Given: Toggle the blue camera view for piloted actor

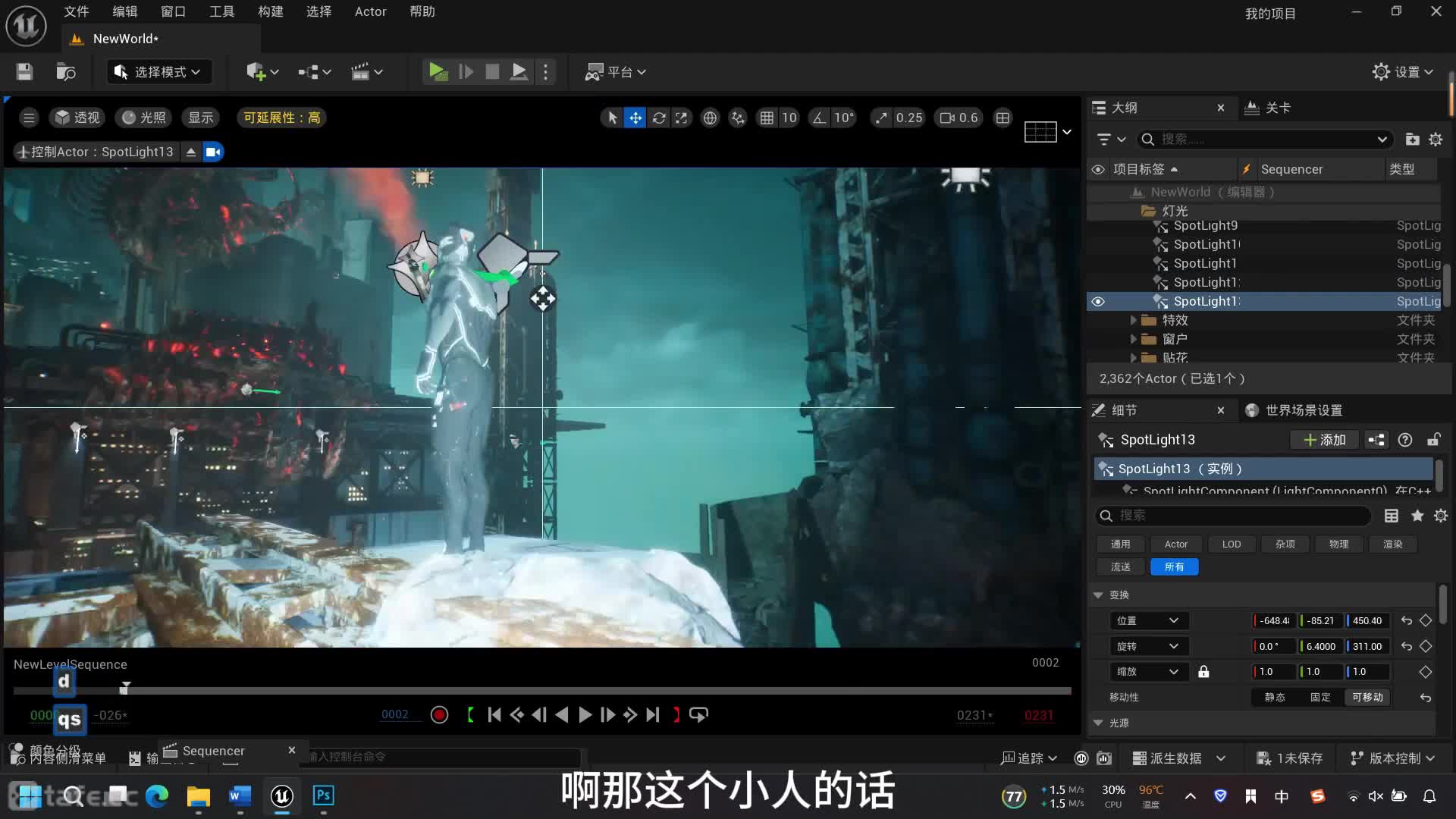Looking at the screenshot, I should tap(213, 152).
